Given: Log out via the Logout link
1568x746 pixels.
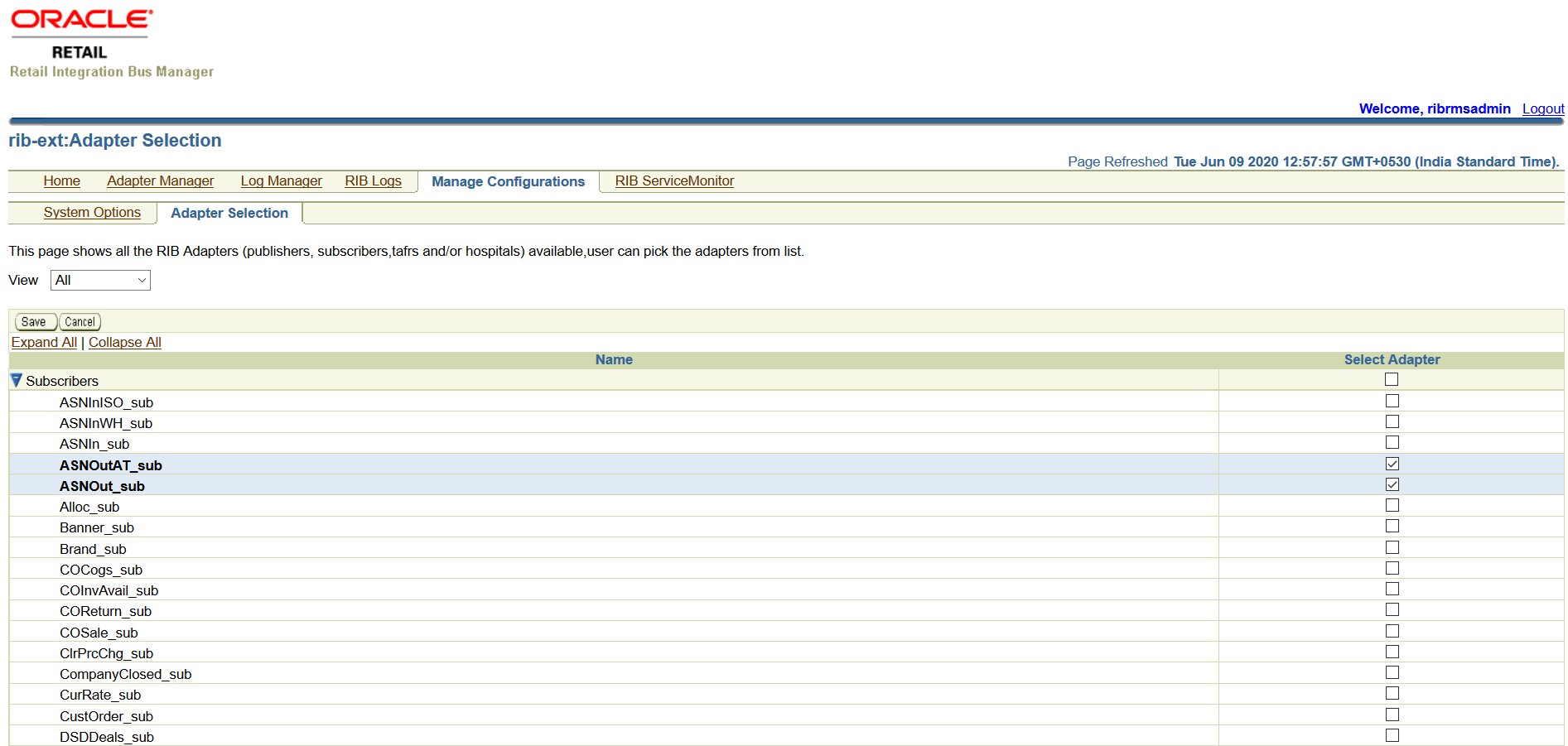Looking at the screenshot, I should pyautogui.click(x=1543, y=108).
